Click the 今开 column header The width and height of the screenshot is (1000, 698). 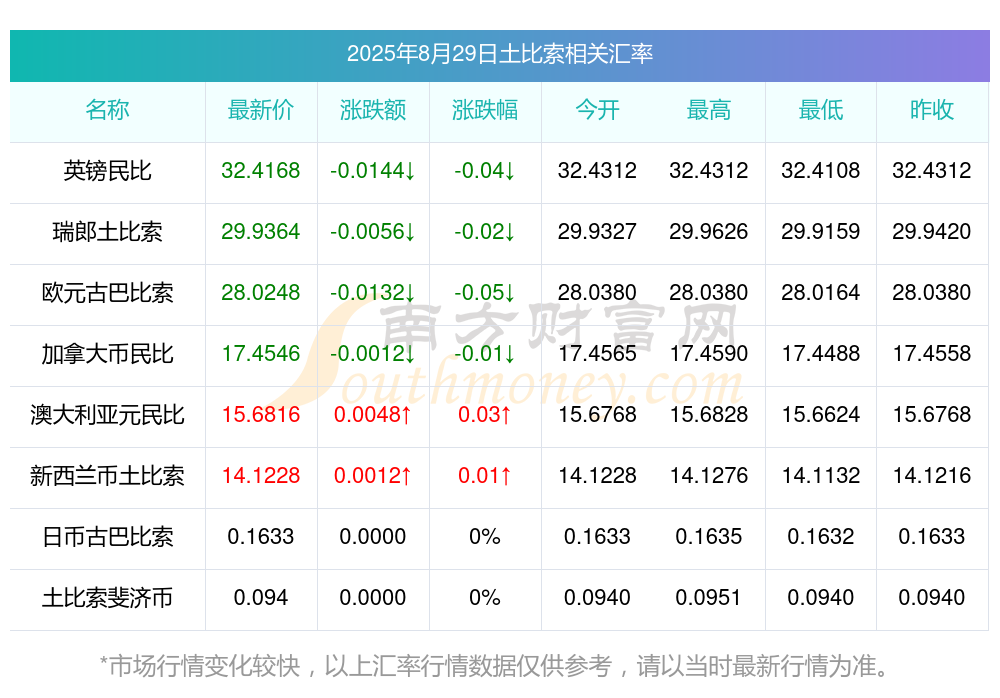(597, 110)
